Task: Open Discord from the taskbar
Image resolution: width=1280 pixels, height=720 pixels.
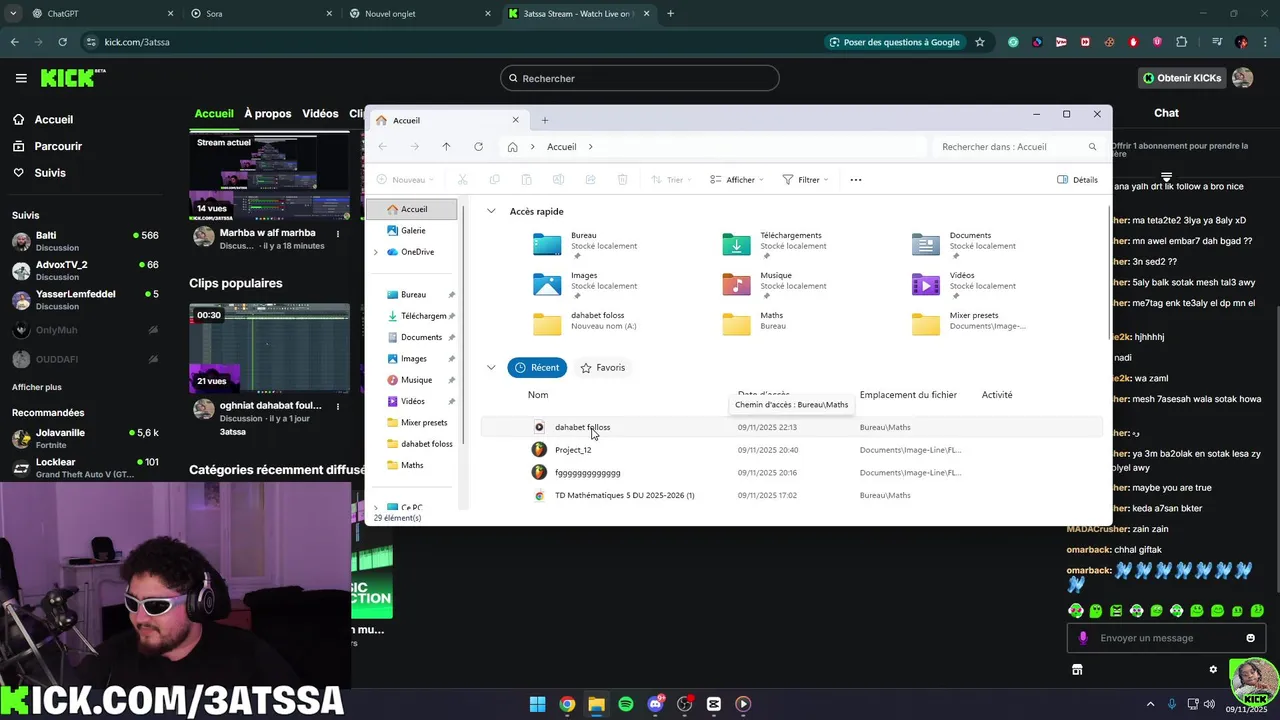Action: (655, 704)
